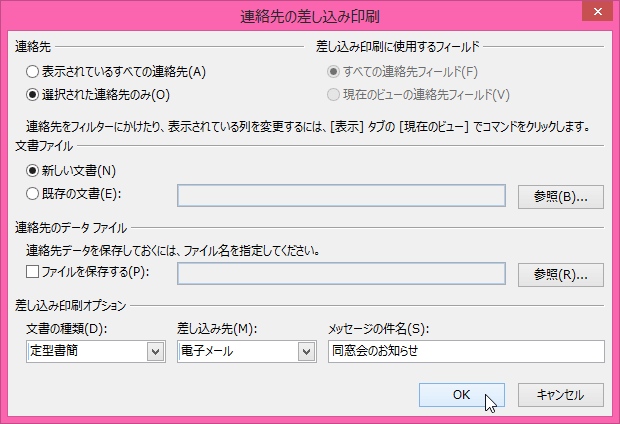Open the 定型書簡 combo box

pos(86,351)
